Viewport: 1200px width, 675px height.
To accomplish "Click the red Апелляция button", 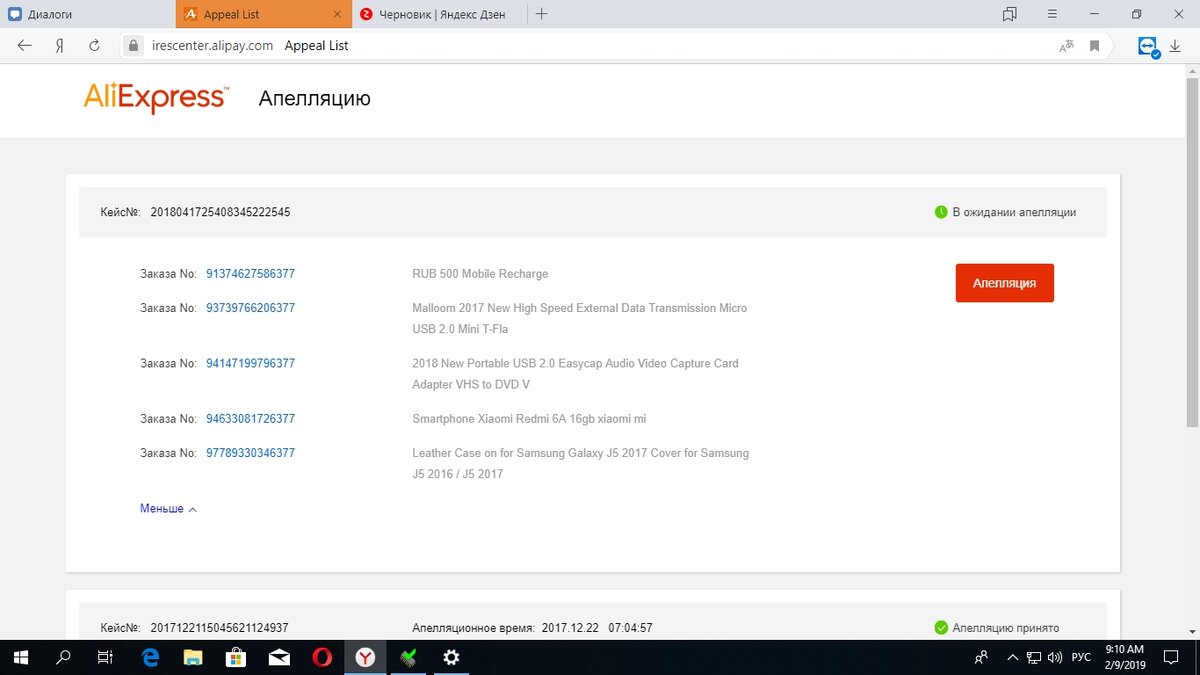I will click(x=1004, y=283).
